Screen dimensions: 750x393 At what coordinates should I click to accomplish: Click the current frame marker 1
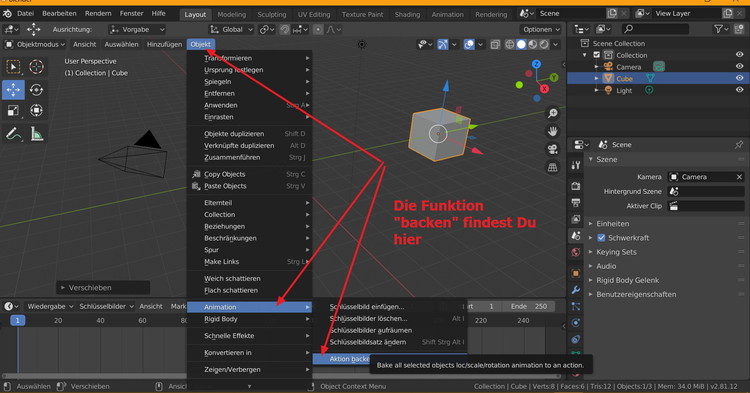(x=18, y=320)
